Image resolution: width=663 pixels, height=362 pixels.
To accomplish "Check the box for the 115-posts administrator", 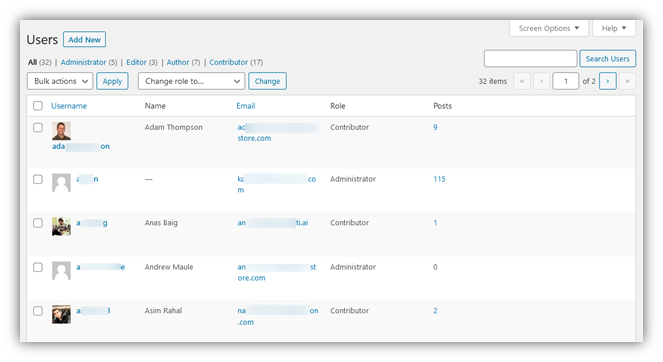I will click(38, 179).
